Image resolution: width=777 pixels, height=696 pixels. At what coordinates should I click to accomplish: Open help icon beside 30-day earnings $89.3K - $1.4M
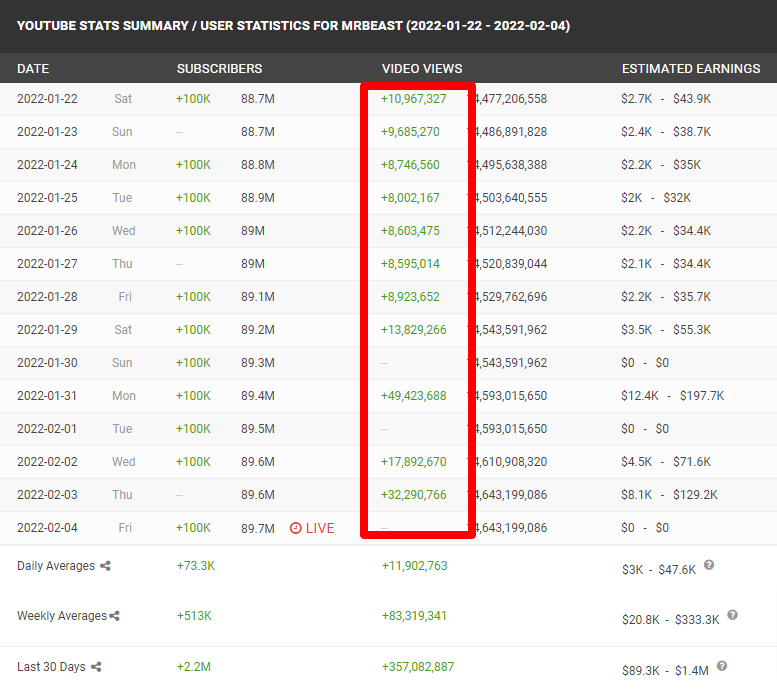(x=722, y=666)
